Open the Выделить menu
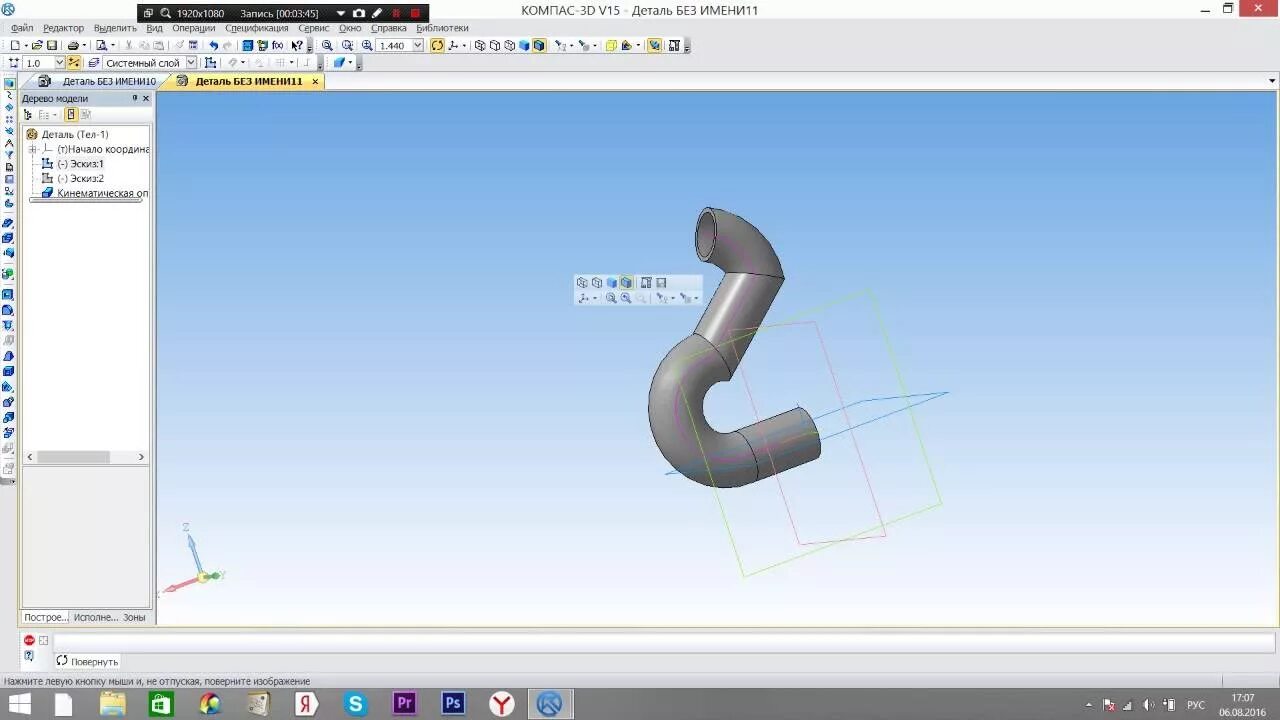1280x720 pixels. 115,28
